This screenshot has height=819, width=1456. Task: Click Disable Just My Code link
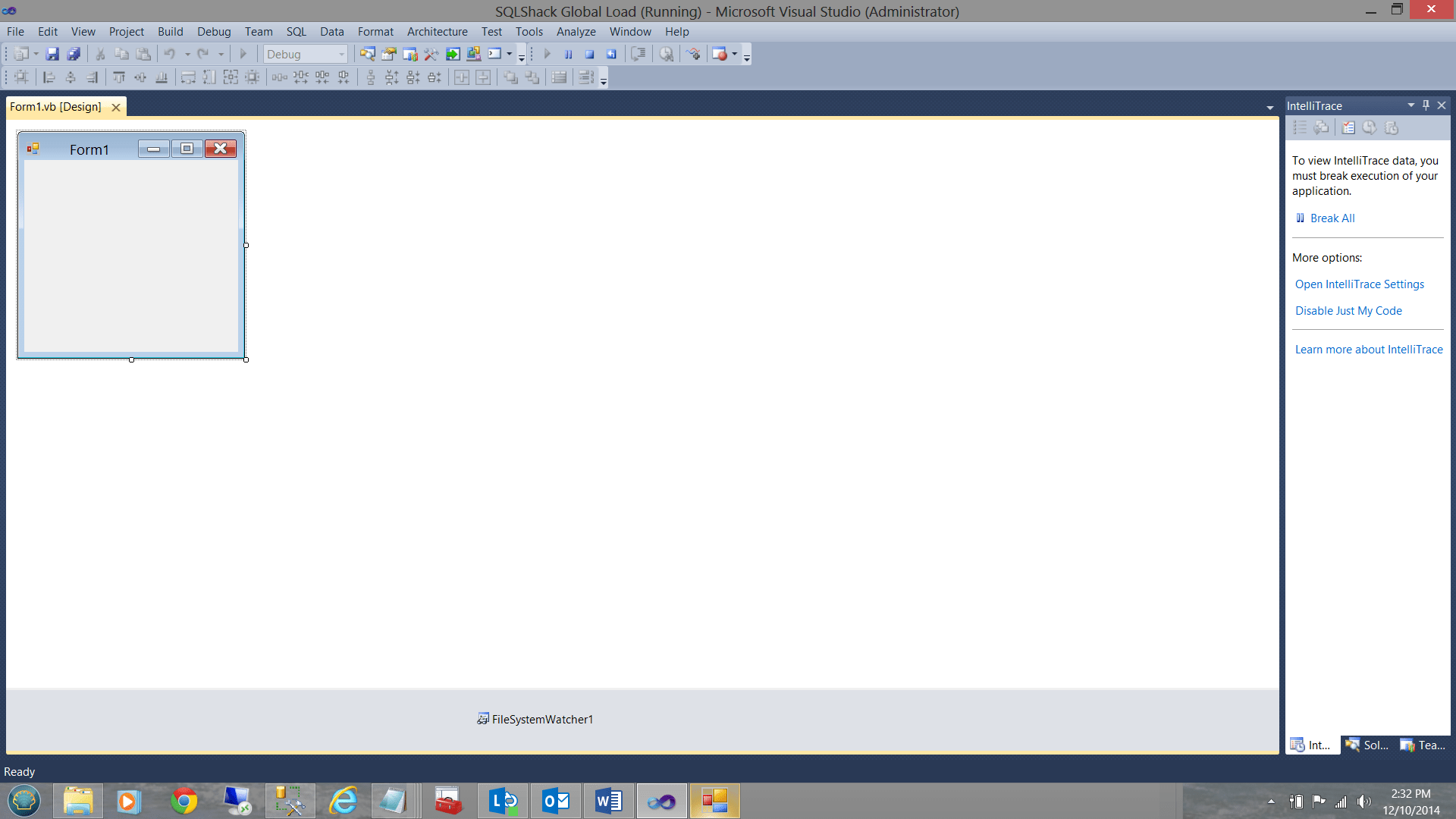[1348, 310]
